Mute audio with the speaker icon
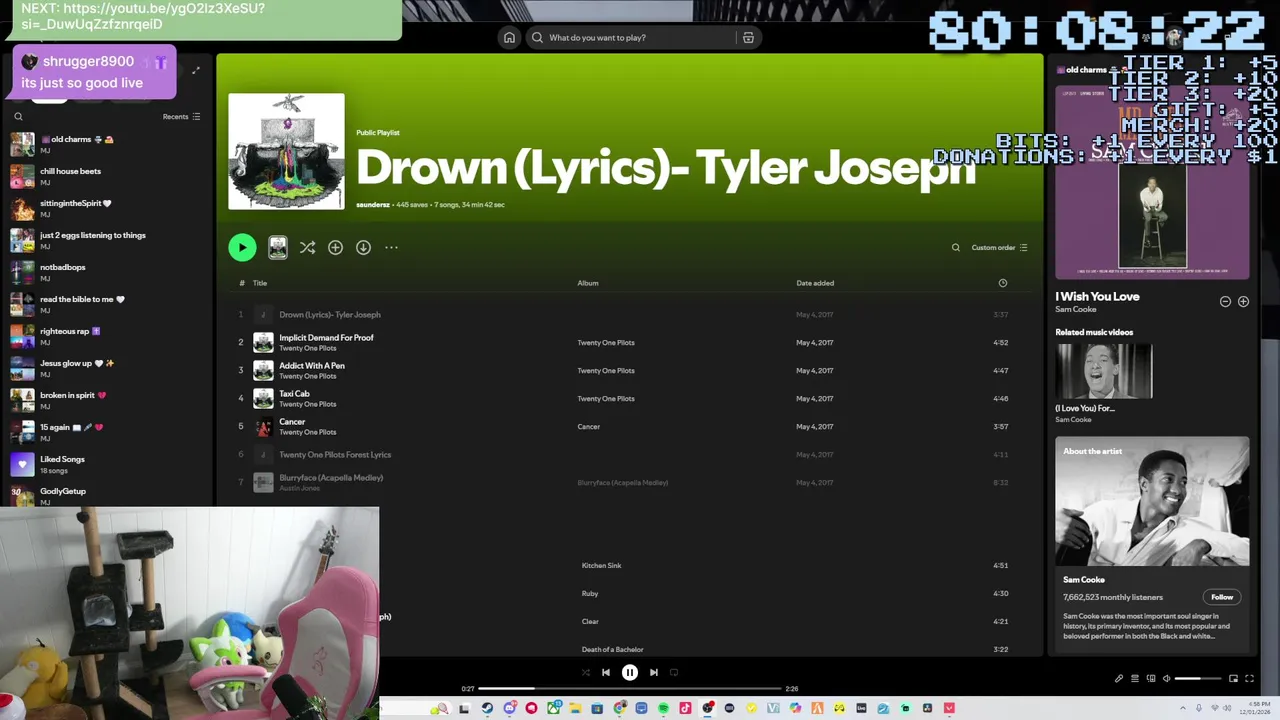Image resolution: width=1280 pixels, height=720 pixels. click(x=1166, y=679)
